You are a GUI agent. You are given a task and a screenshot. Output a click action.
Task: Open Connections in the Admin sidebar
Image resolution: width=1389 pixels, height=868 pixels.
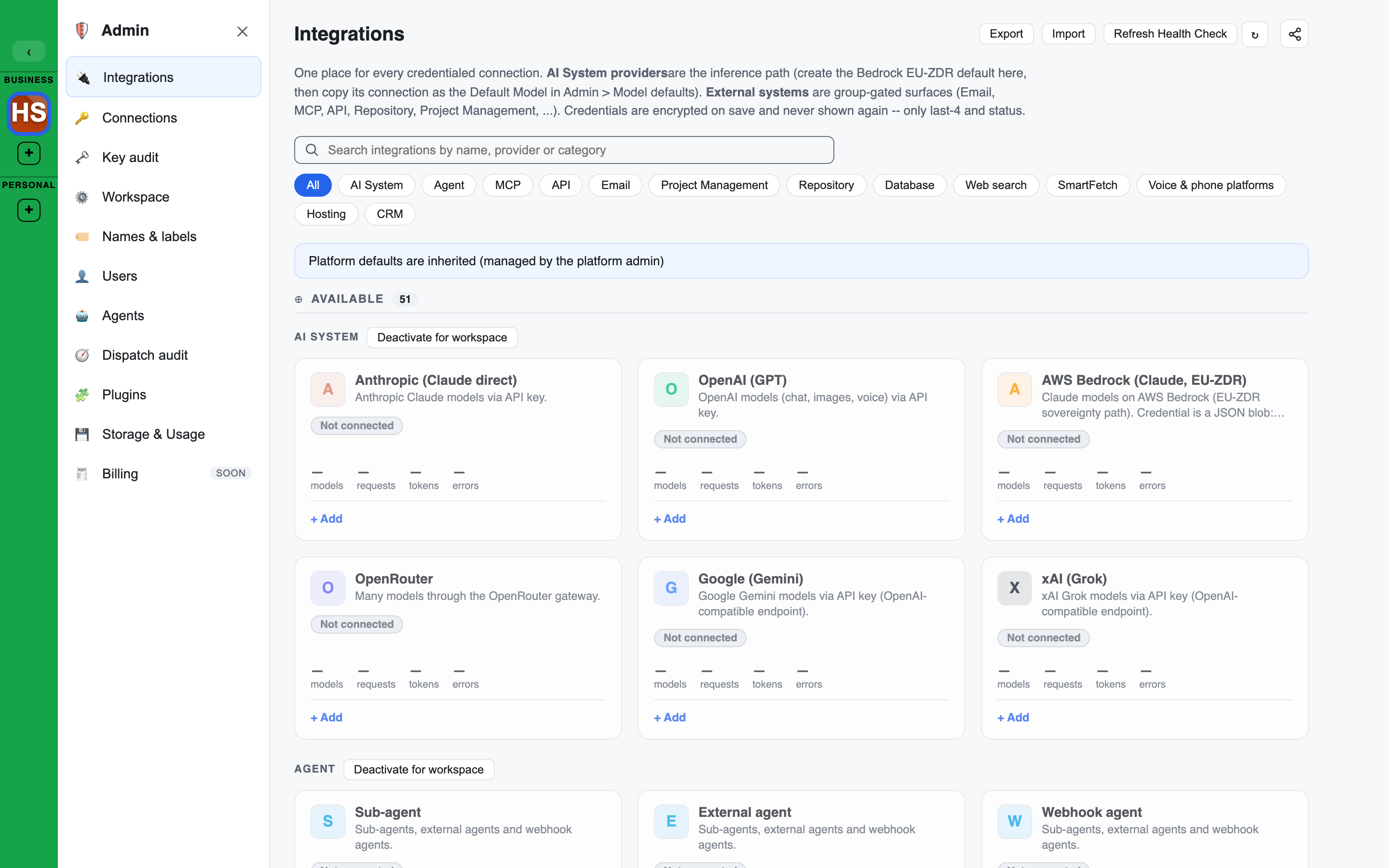point(163,118)
